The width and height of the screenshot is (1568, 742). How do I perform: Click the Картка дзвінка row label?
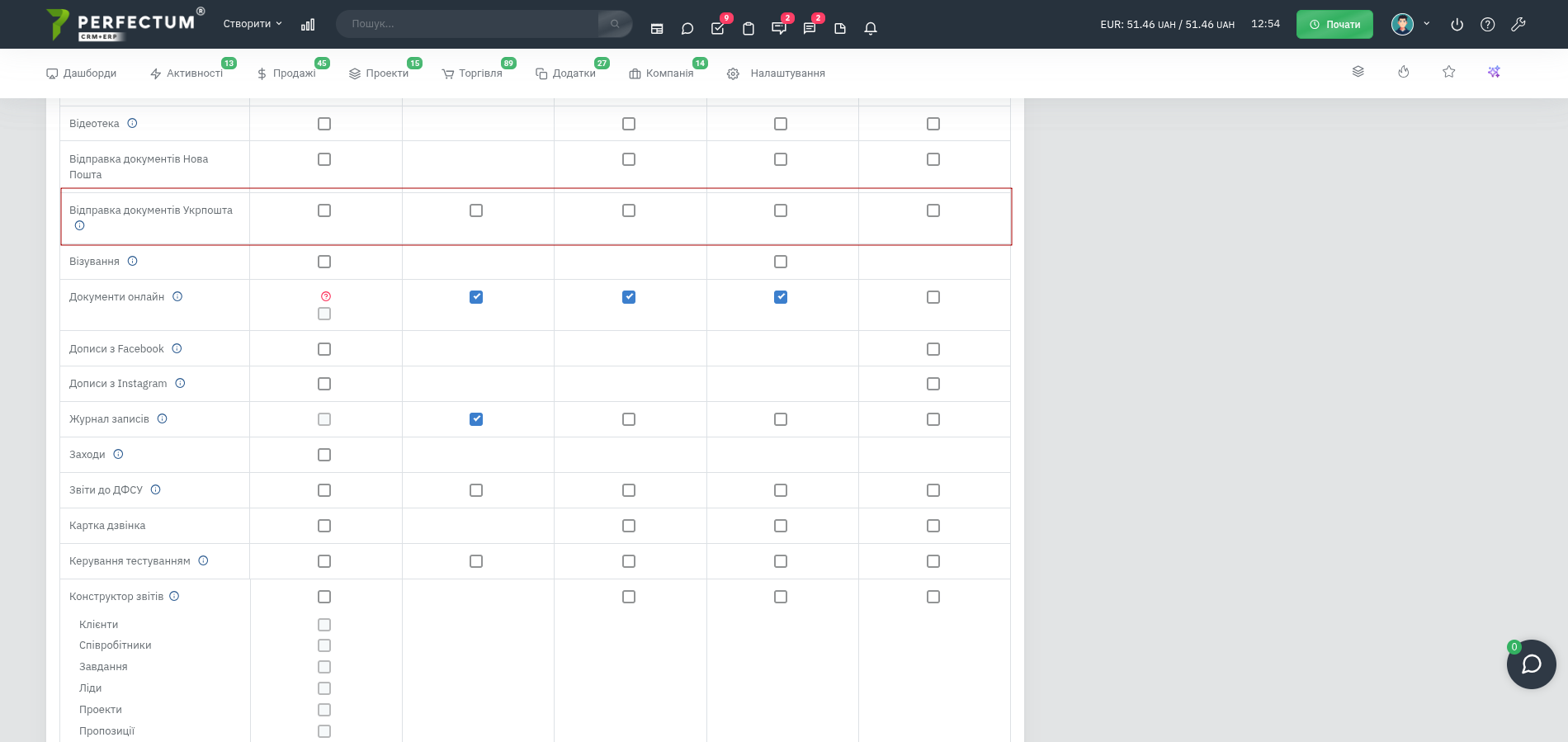[x=107, y=526]
